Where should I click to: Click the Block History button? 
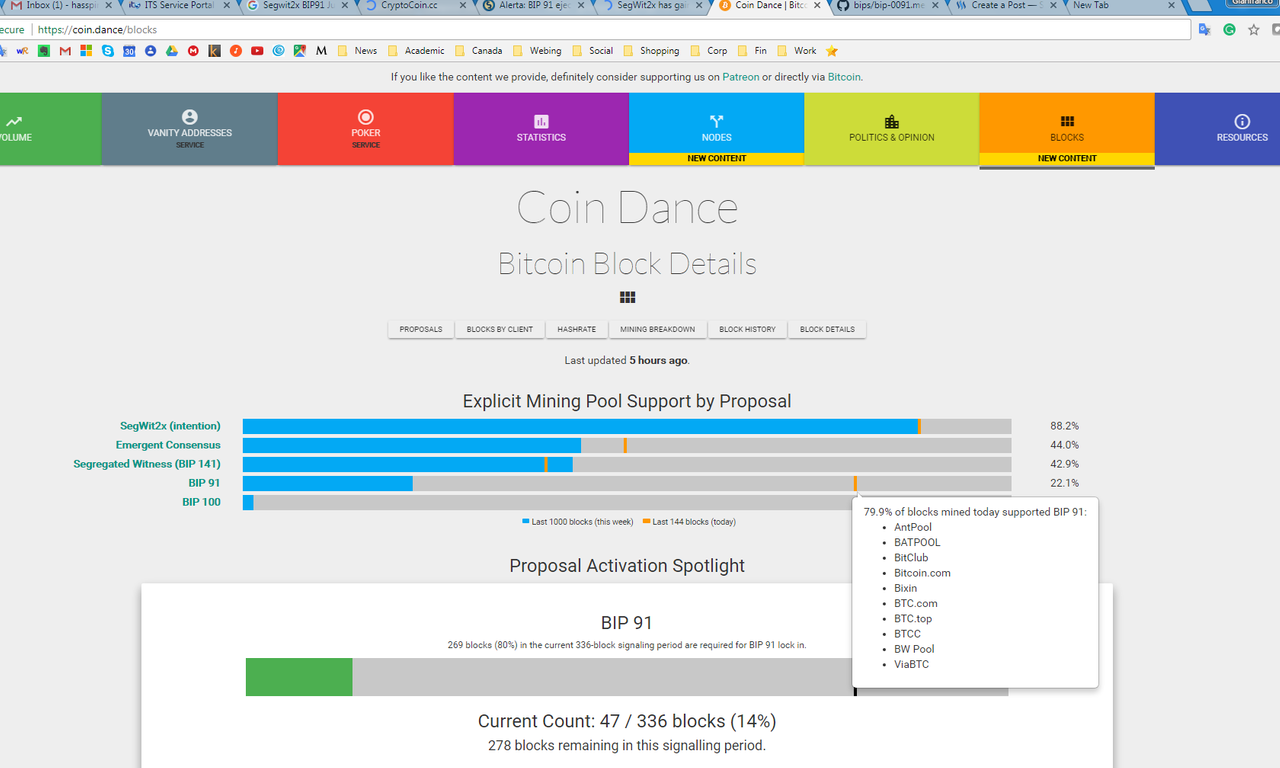click(747, 329)
